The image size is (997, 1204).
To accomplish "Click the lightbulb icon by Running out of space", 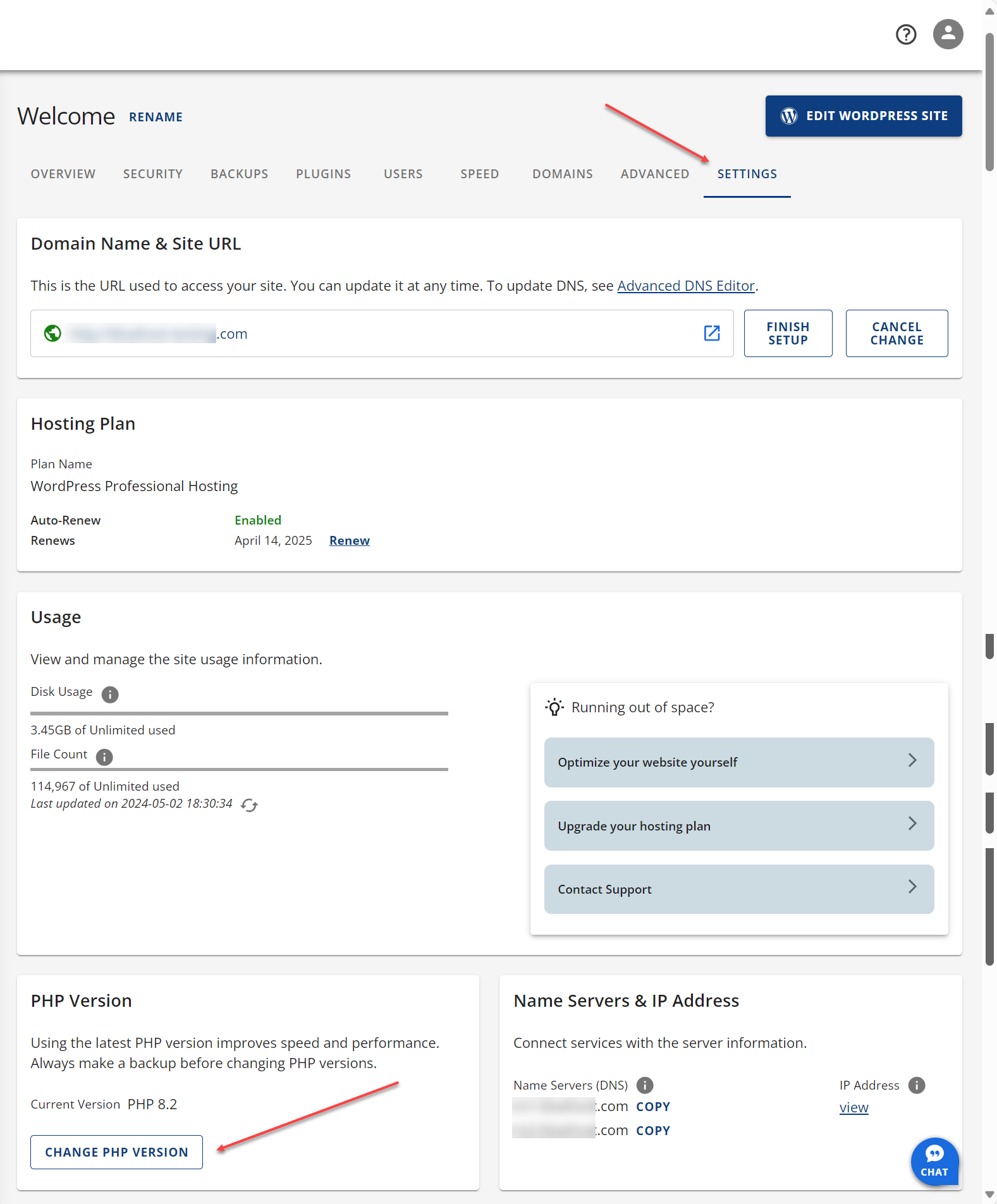I will [x=554, y=707].
